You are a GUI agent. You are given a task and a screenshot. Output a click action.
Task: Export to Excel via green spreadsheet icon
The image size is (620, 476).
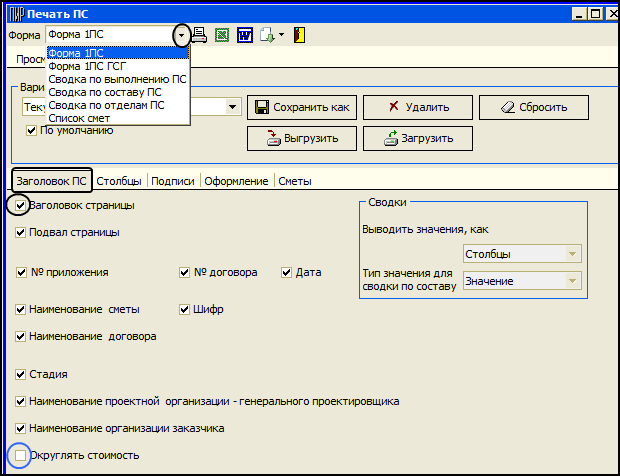[222, 35]
